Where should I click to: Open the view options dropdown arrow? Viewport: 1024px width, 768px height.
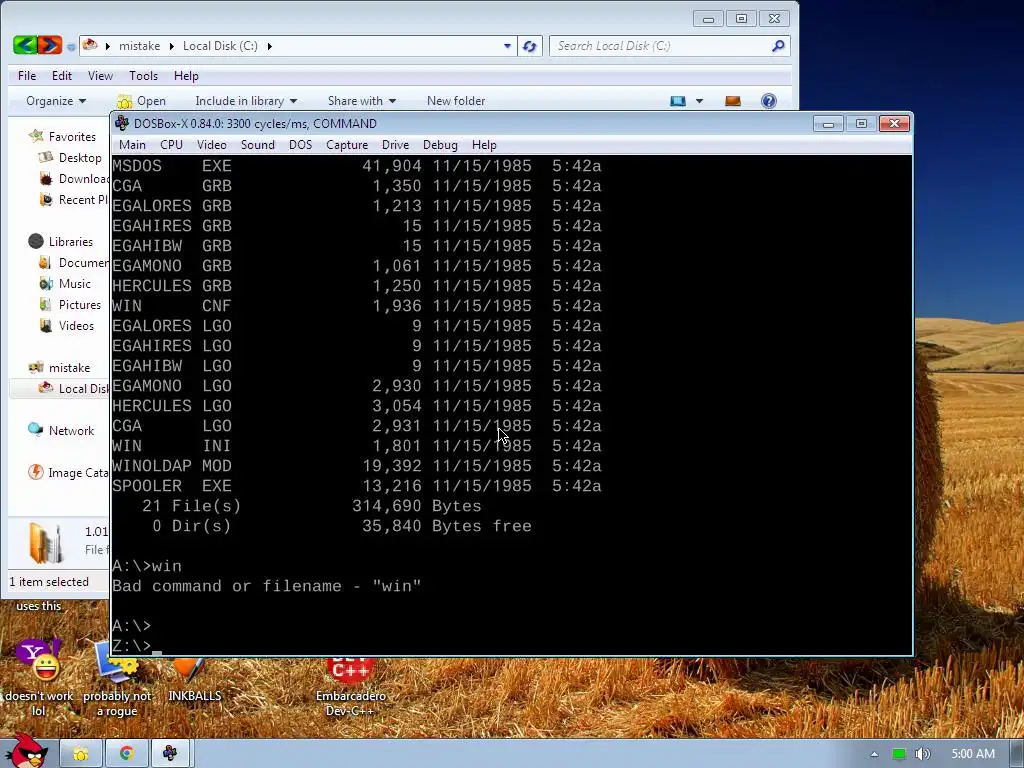point(699,101)
